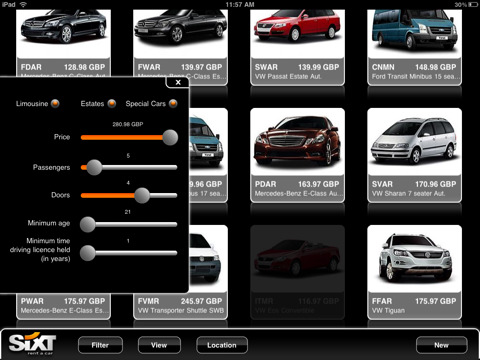Click the Doors slider handle
The height and width of the screenshot is (360, 480).
pos(142,195)
